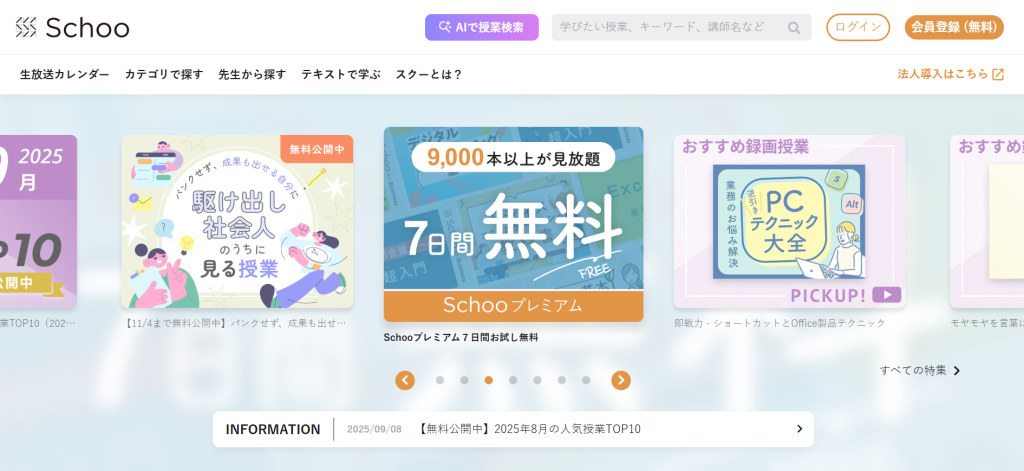1024x471 pixels.
Task: Click the next slide arrow
Action: coord(621,380)
